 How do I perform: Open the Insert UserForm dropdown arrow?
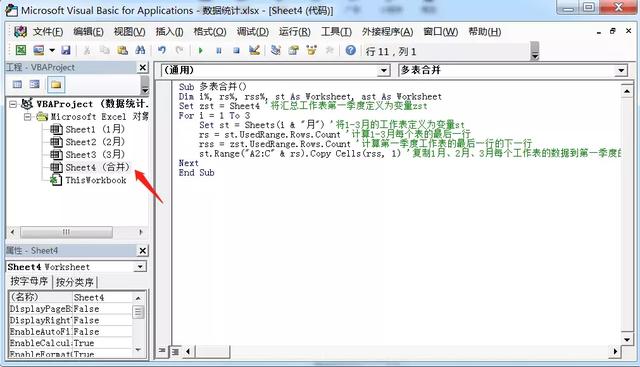pos(52,50)
